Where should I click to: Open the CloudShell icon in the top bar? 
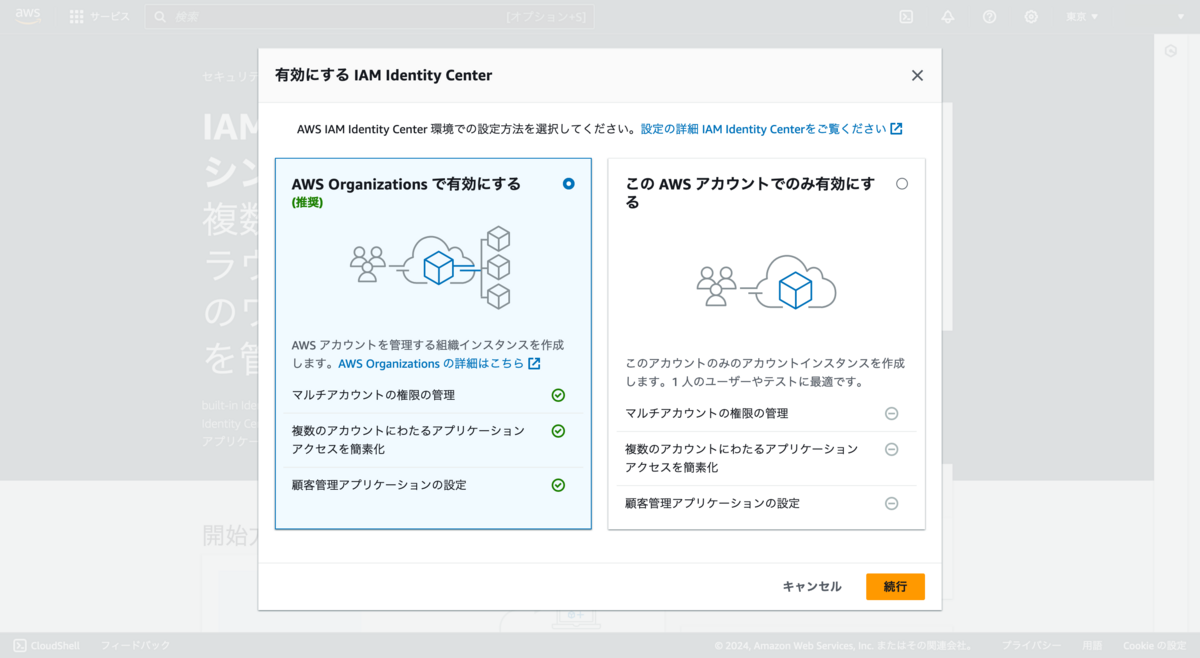pyautogui.click(x=906, y=17)
